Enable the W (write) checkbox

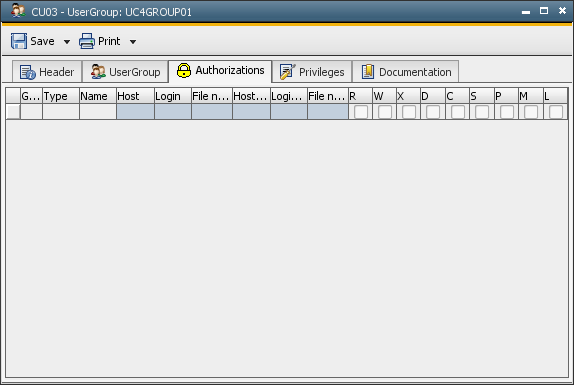(x=385, y=112)
